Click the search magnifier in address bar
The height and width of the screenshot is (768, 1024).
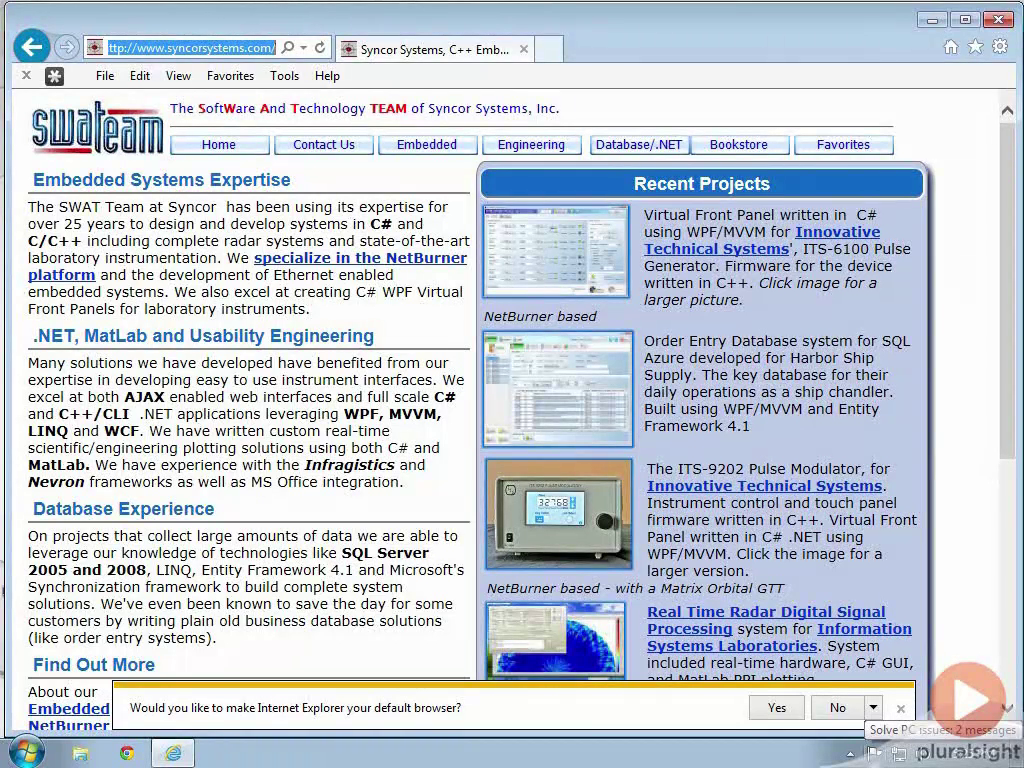[x=287, y=48]
